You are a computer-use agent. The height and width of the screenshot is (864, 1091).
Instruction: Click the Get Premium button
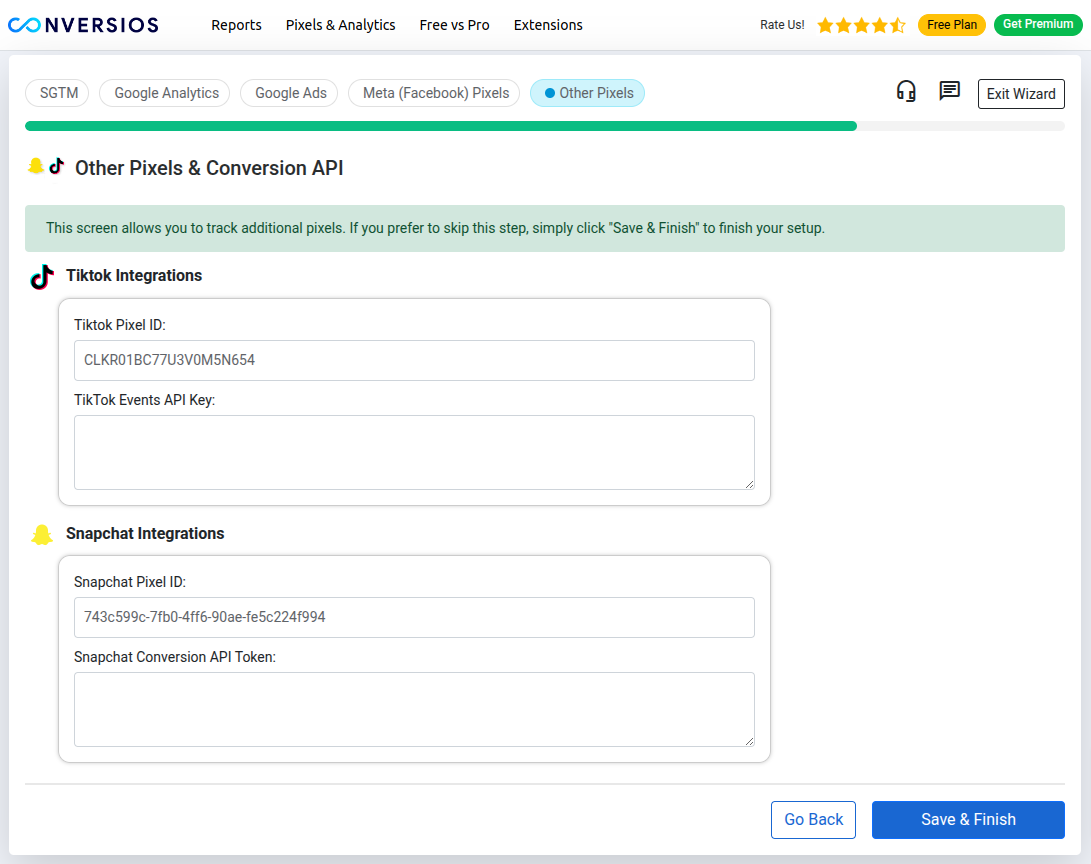pos(1037,24)
